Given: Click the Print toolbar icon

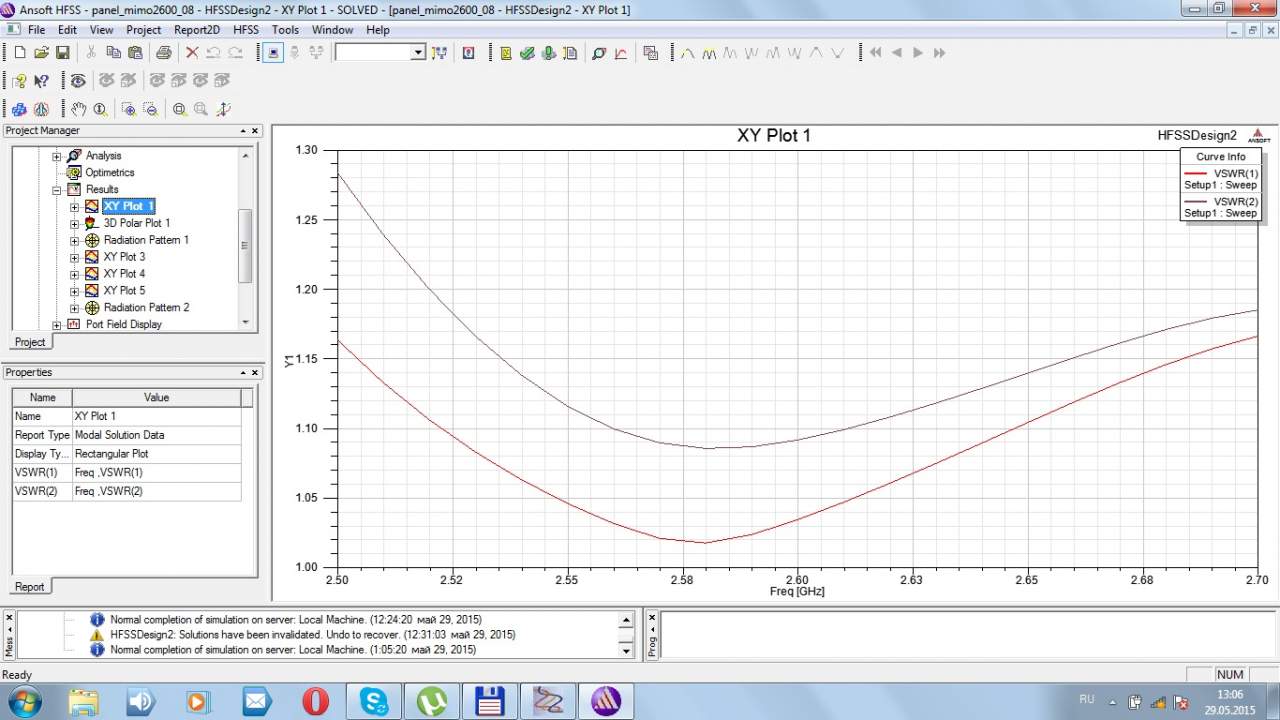Looking at the screenshot, I should 162,53.
